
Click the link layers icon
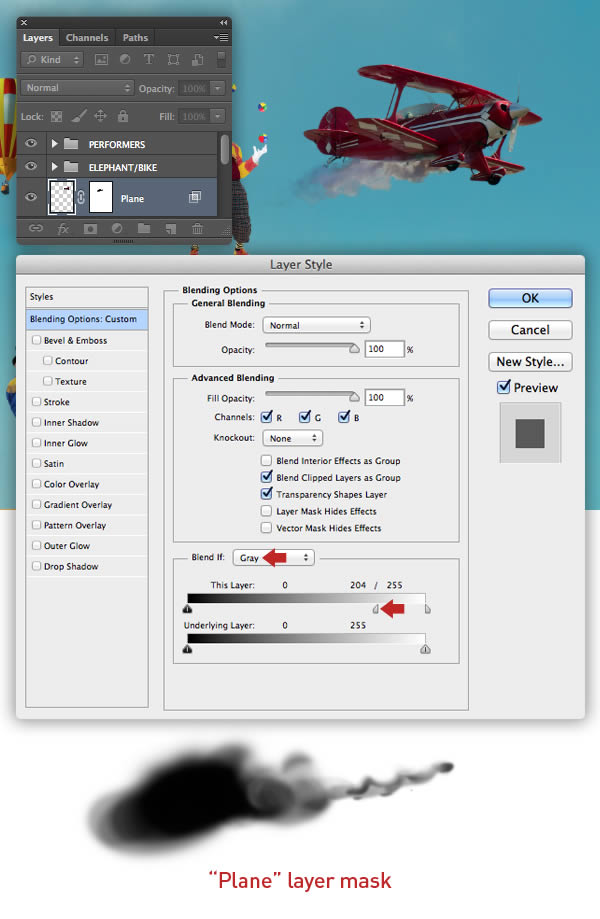pyautogui.click(x=36, y=229)
